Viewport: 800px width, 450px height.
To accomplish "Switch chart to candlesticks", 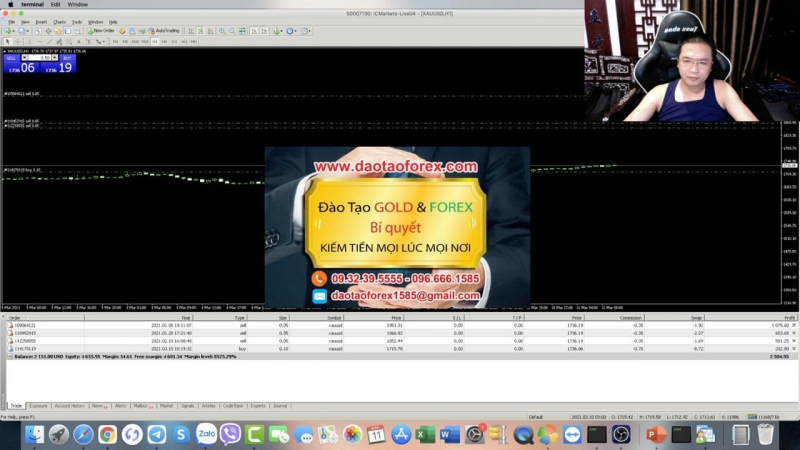I will [x=201, y=31].
